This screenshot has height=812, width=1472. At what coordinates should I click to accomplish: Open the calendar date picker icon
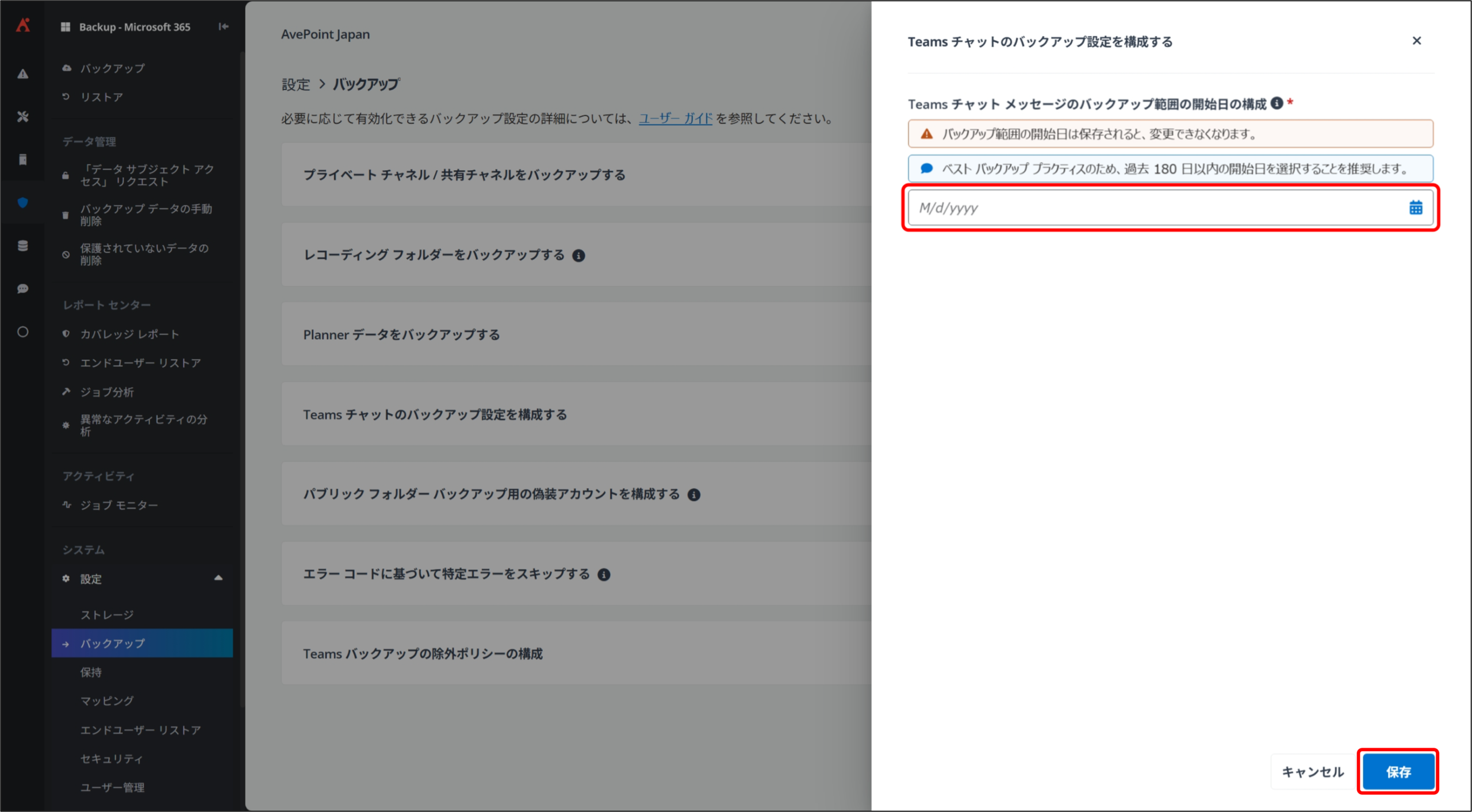click(x=1415, y=207)
